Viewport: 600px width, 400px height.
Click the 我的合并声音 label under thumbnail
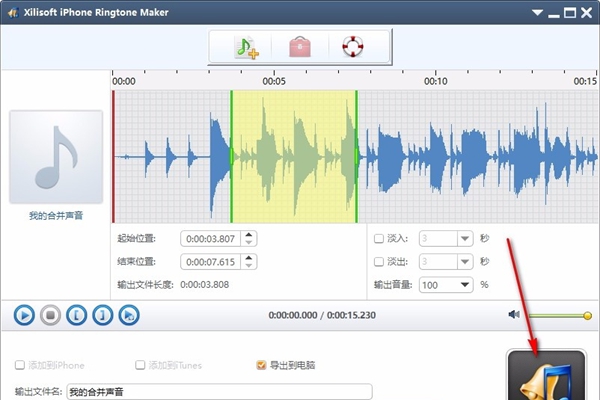tap(56, 216)
